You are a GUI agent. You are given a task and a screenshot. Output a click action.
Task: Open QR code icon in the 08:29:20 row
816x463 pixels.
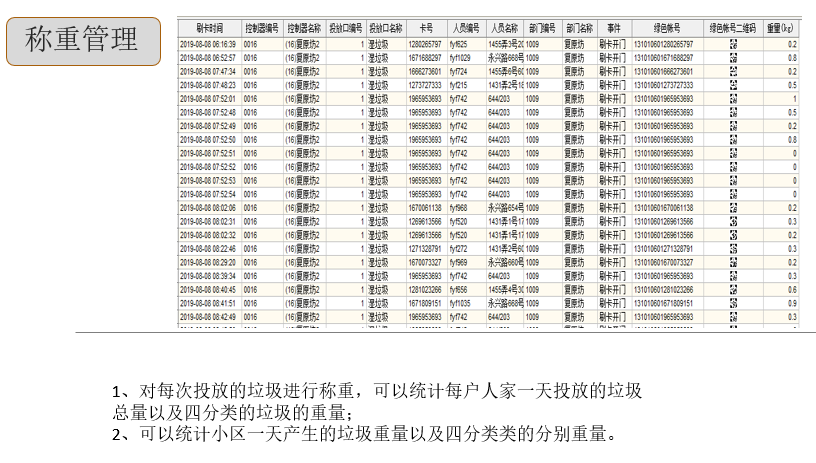point(733,262)
